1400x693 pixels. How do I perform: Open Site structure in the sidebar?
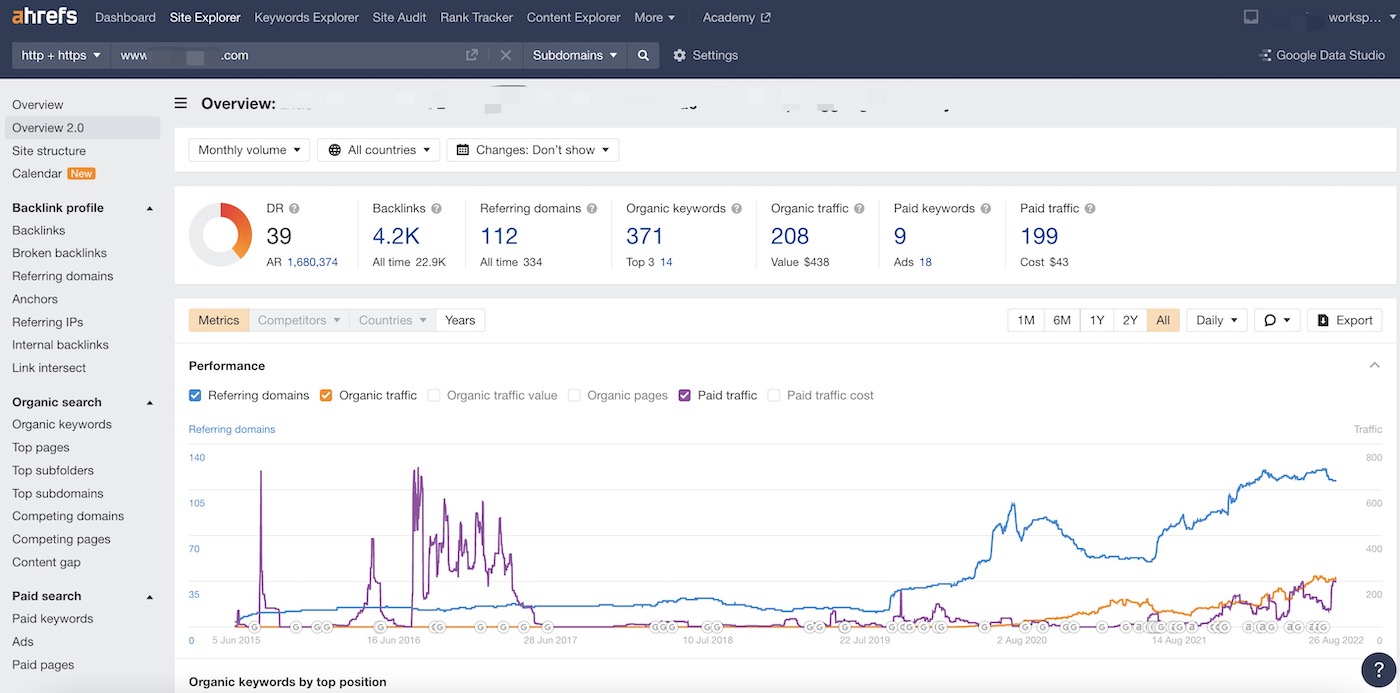tap(49, 151)
